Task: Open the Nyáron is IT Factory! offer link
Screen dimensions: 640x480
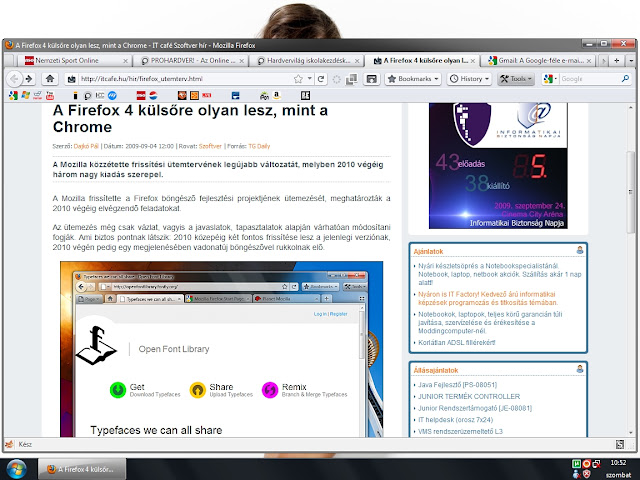Action: coord(487,298)
